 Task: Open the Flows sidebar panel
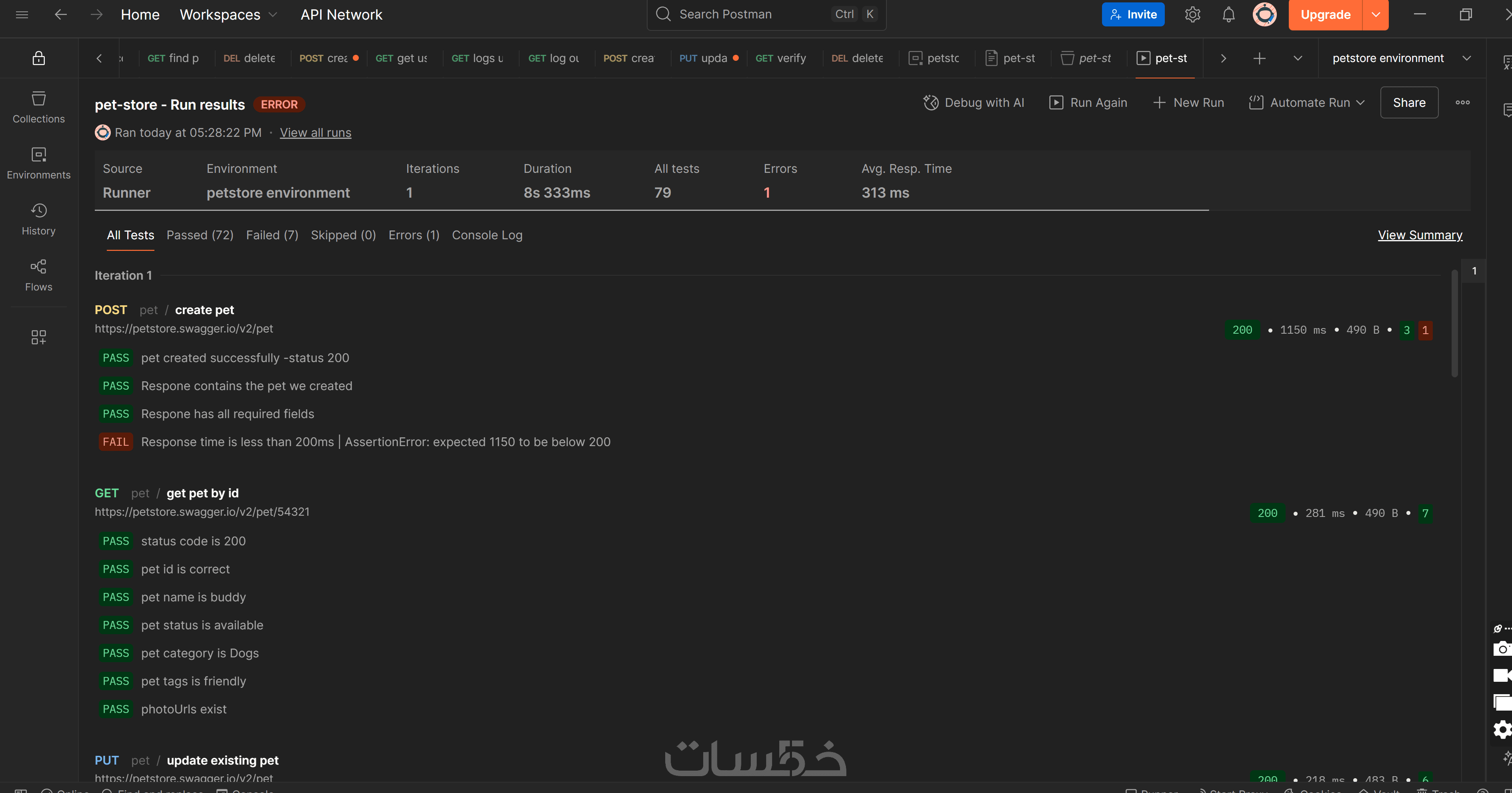pyautogui.click(x=39, y=275)
